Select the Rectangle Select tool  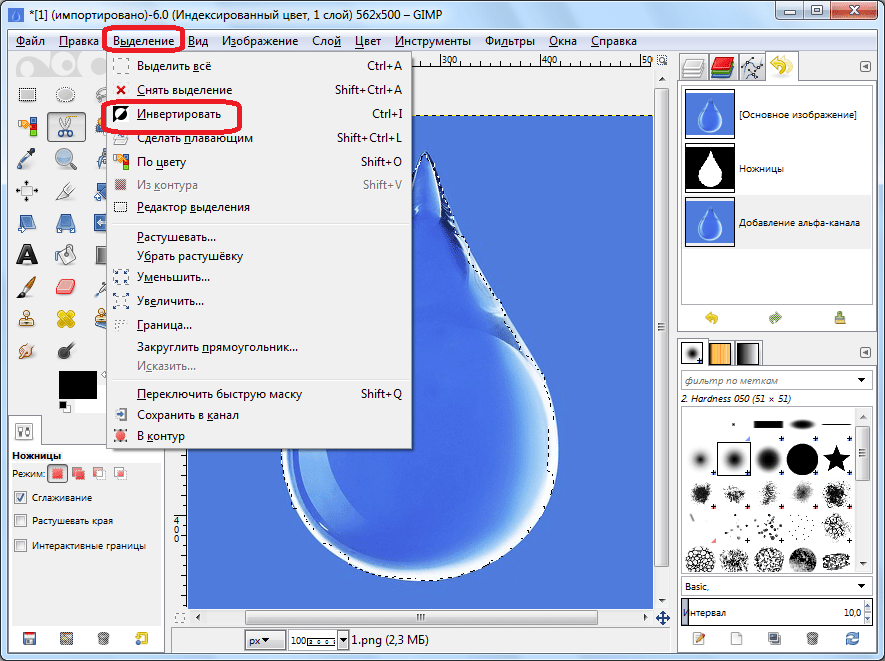27,95
